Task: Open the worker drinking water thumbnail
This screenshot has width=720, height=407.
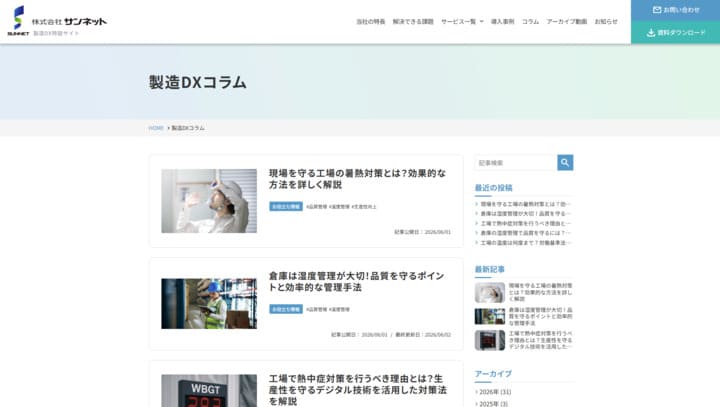Action: point(209,201)
